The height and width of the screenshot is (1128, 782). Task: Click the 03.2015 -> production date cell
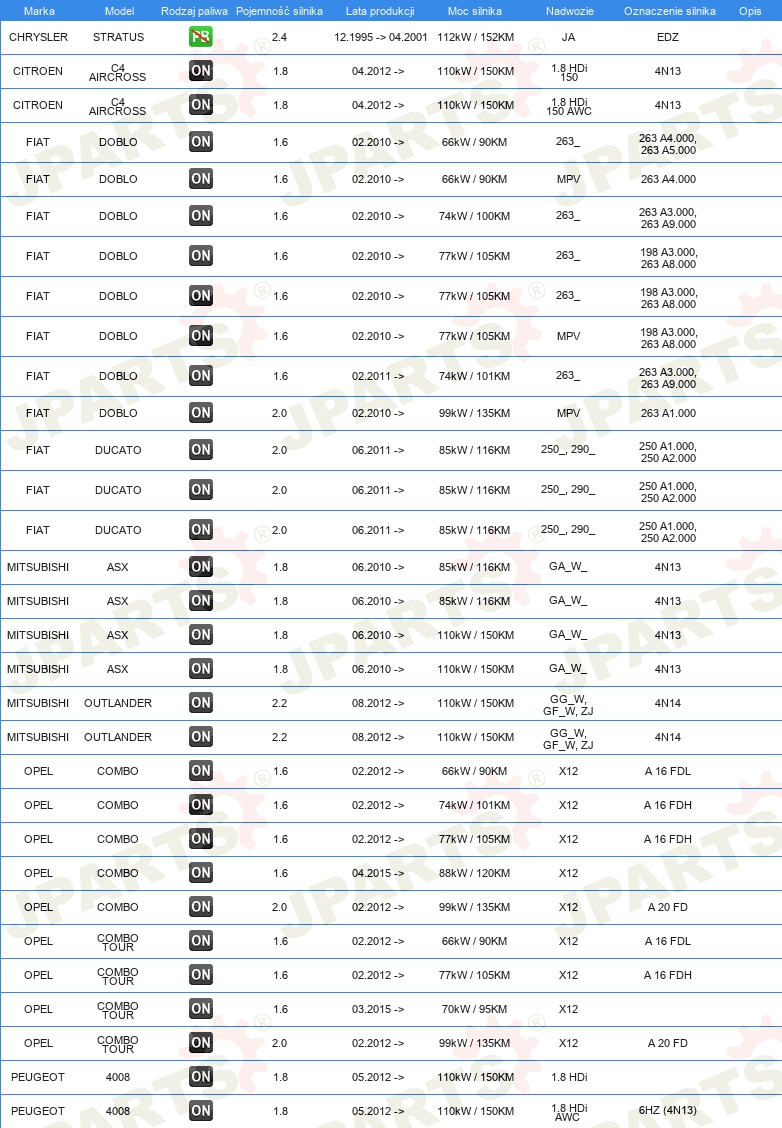click(378, 1009)
